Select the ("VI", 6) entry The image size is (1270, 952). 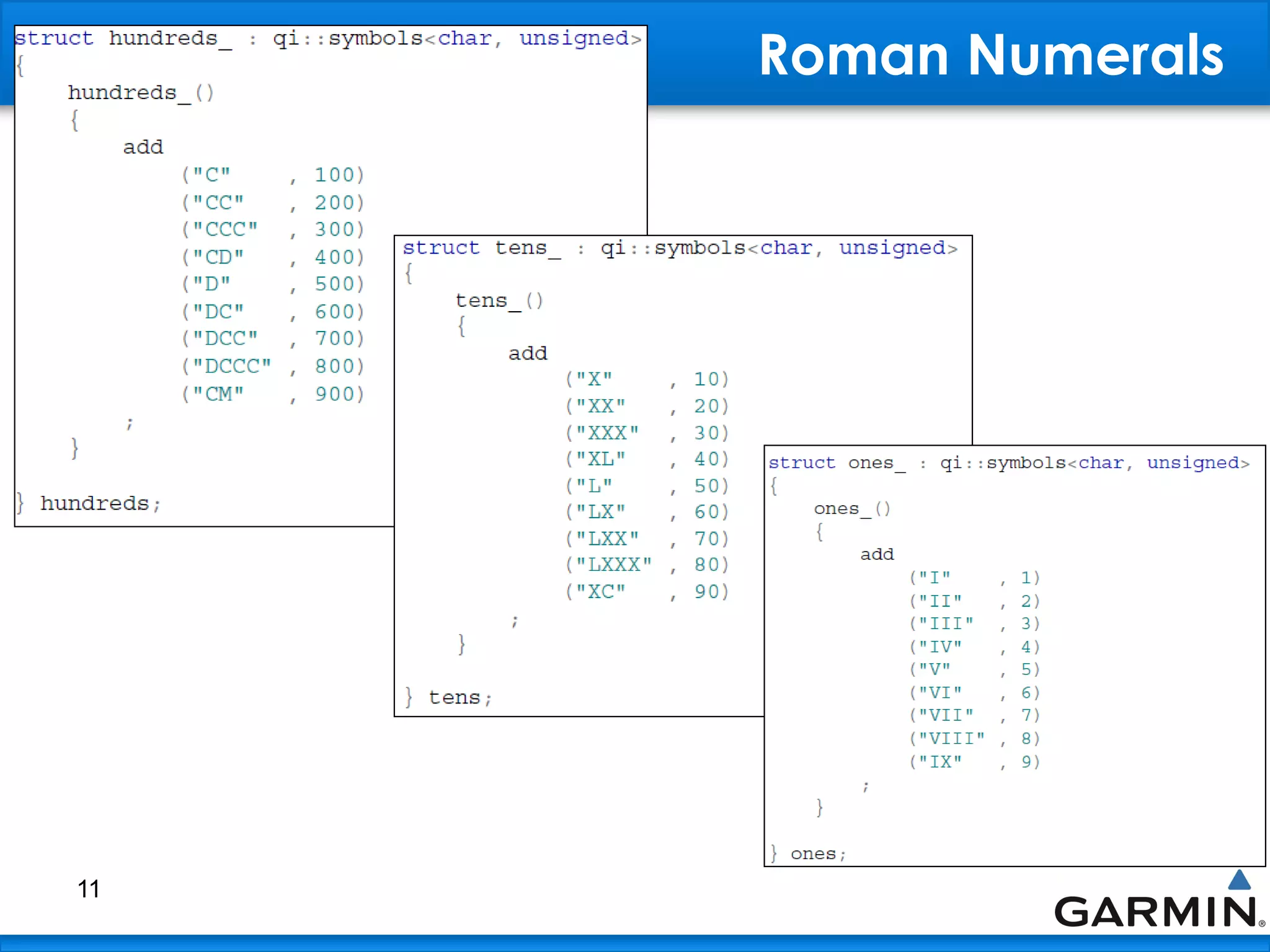(975, 692)
